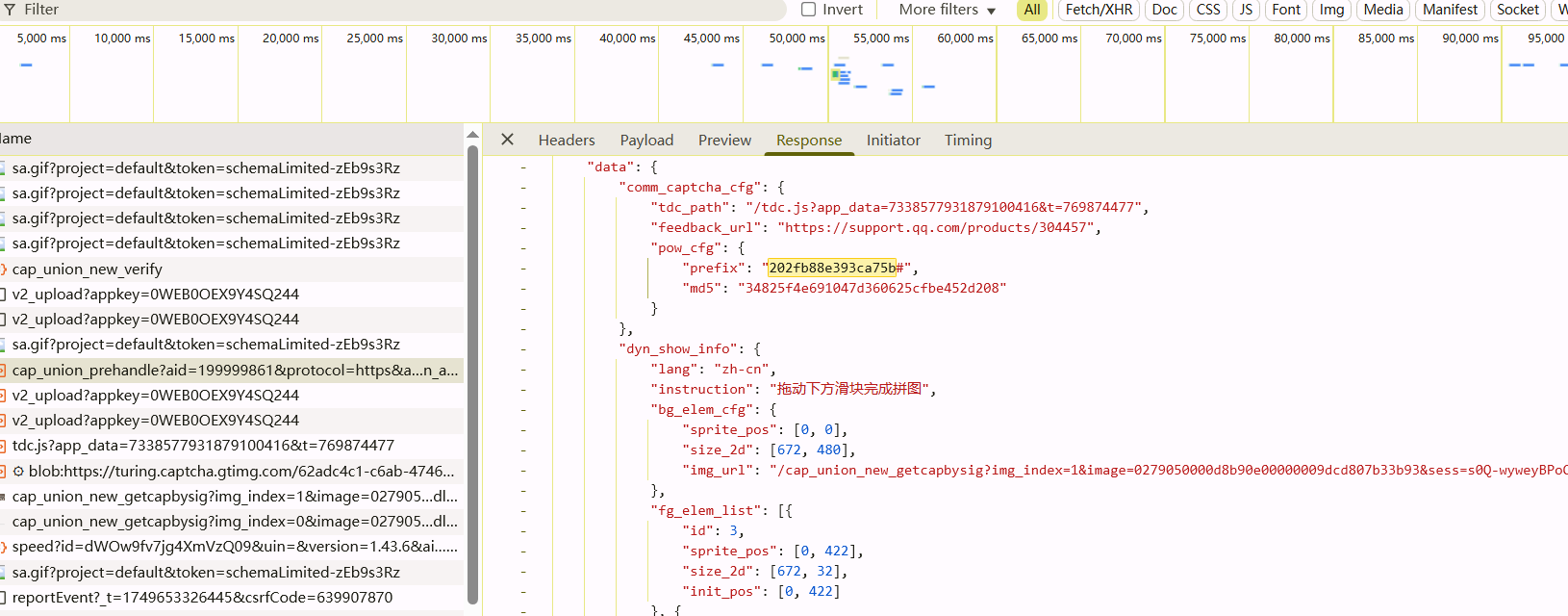This screenshot has height=616, width=1568.
Task: Click the gear icon on blob request
Action: (x=18, y=472)
